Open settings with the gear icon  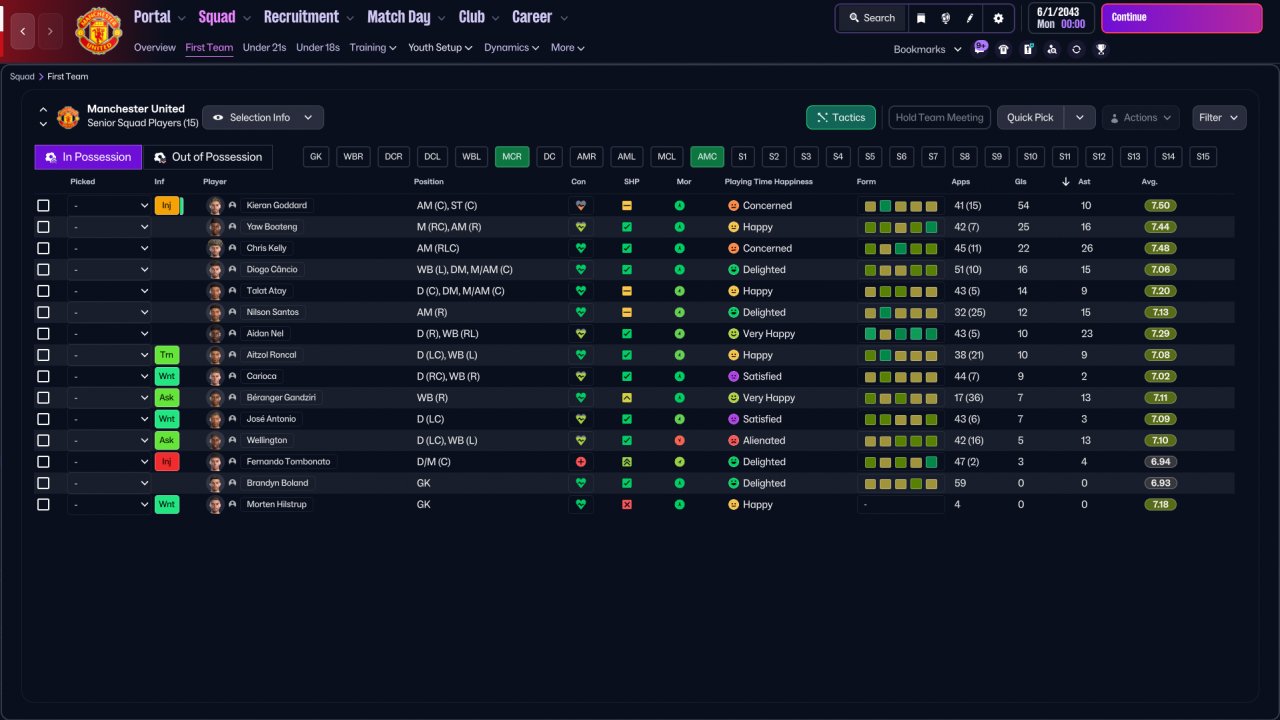[x=998, y=18]
